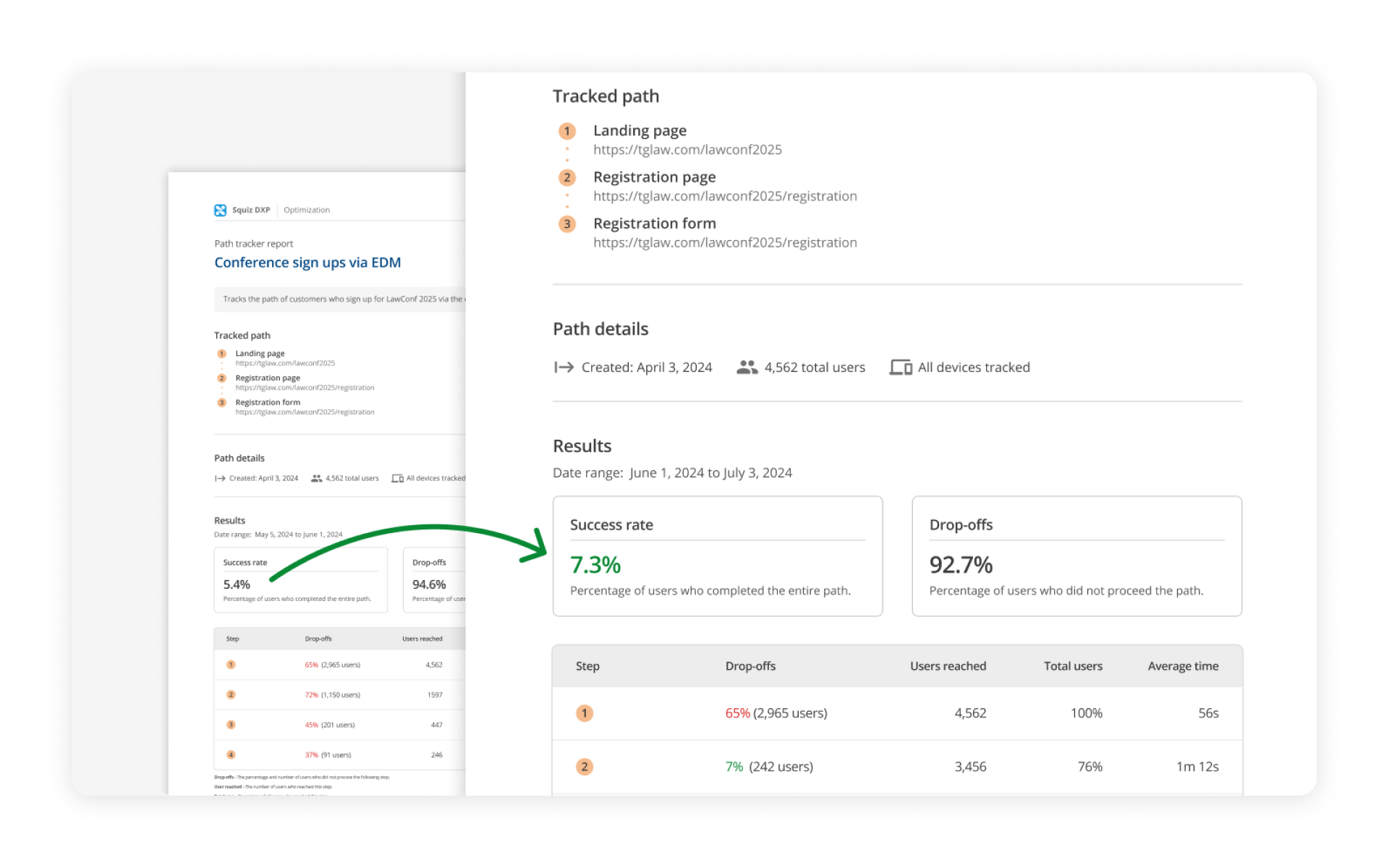The height and width of the screenshot is (868, 1389).
Task: Select the 3,456 users reached cell
Action: [970, 767]
